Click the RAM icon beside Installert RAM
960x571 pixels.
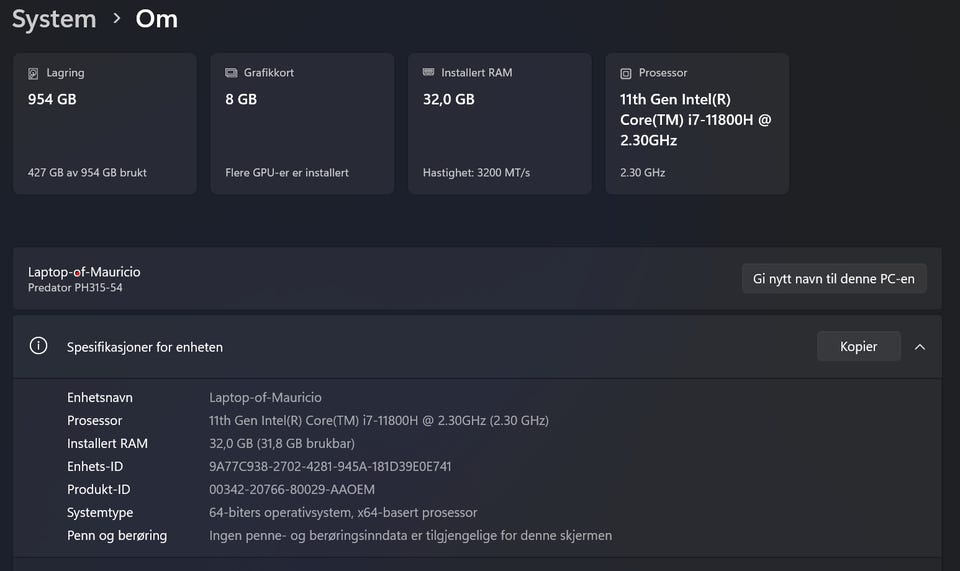tap(429, 73)
